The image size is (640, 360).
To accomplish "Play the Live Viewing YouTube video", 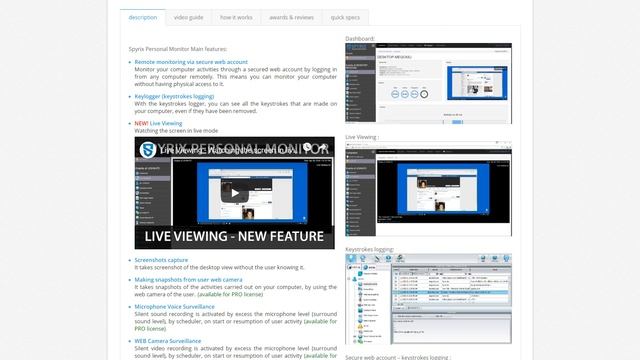I will tap(235, 193).
